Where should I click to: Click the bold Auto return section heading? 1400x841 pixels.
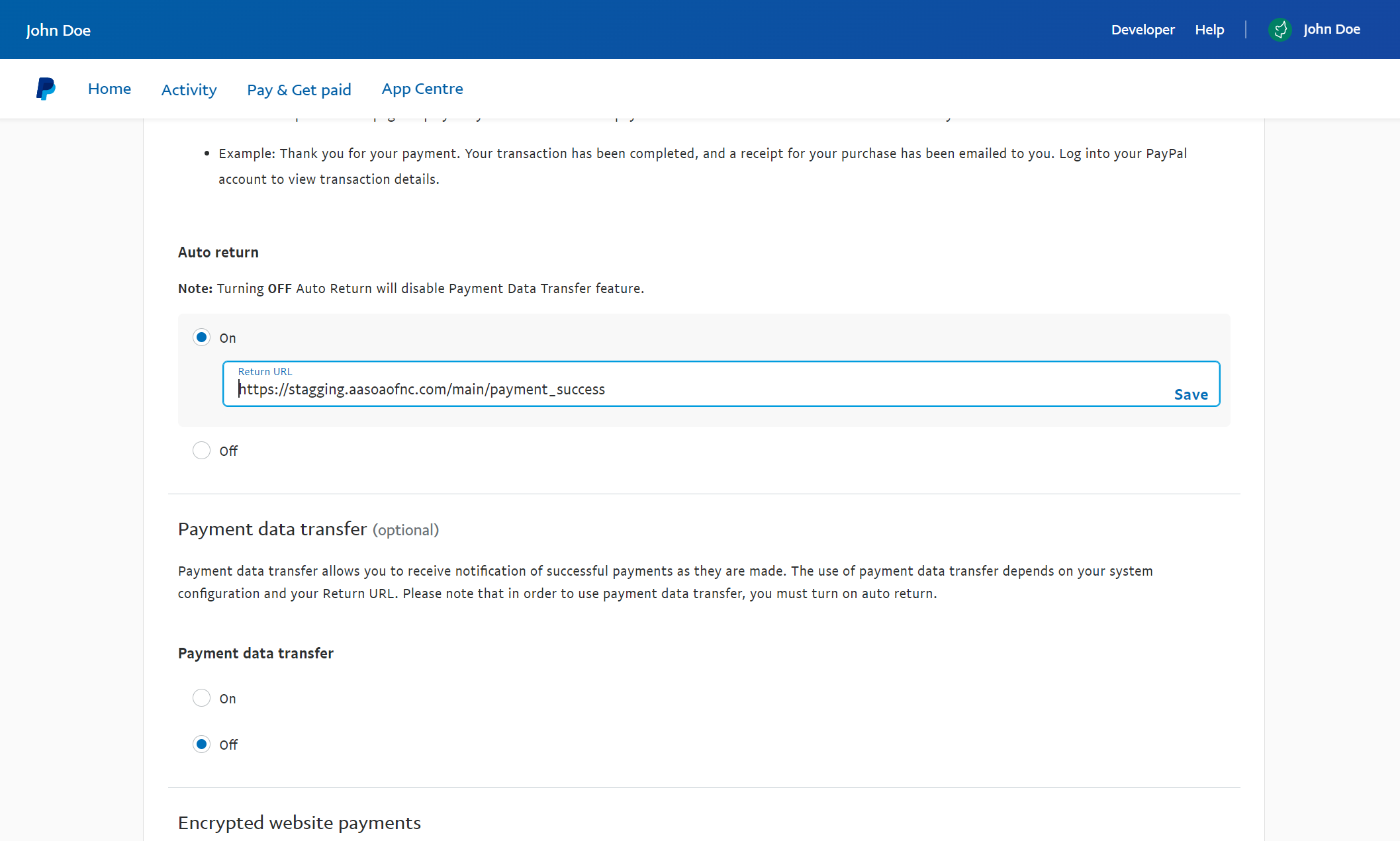click(x=218, y=252)
